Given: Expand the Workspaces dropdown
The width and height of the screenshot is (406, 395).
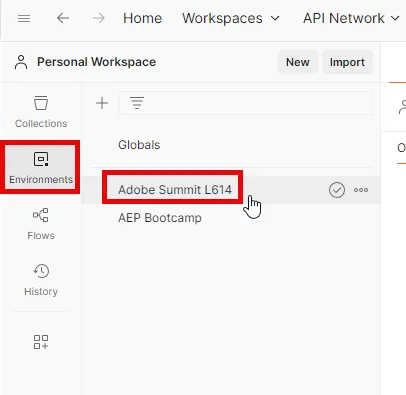Looking at the screenshot, I should tap(231, 18).
